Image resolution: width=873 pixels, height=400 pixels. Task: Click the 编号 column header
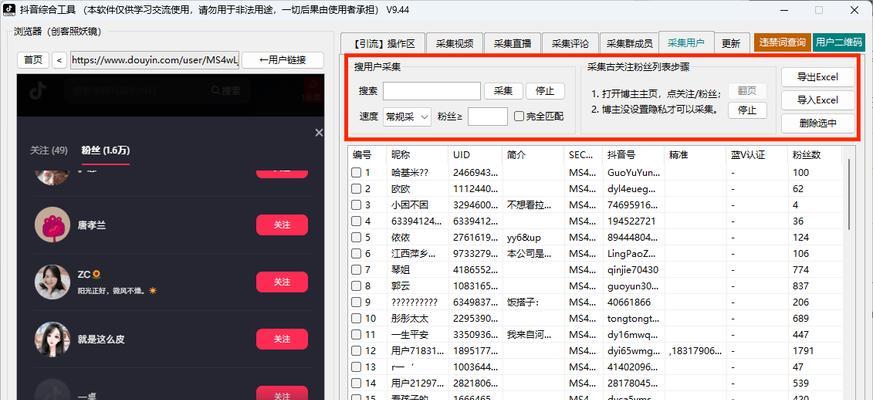[x=367, y=155]
